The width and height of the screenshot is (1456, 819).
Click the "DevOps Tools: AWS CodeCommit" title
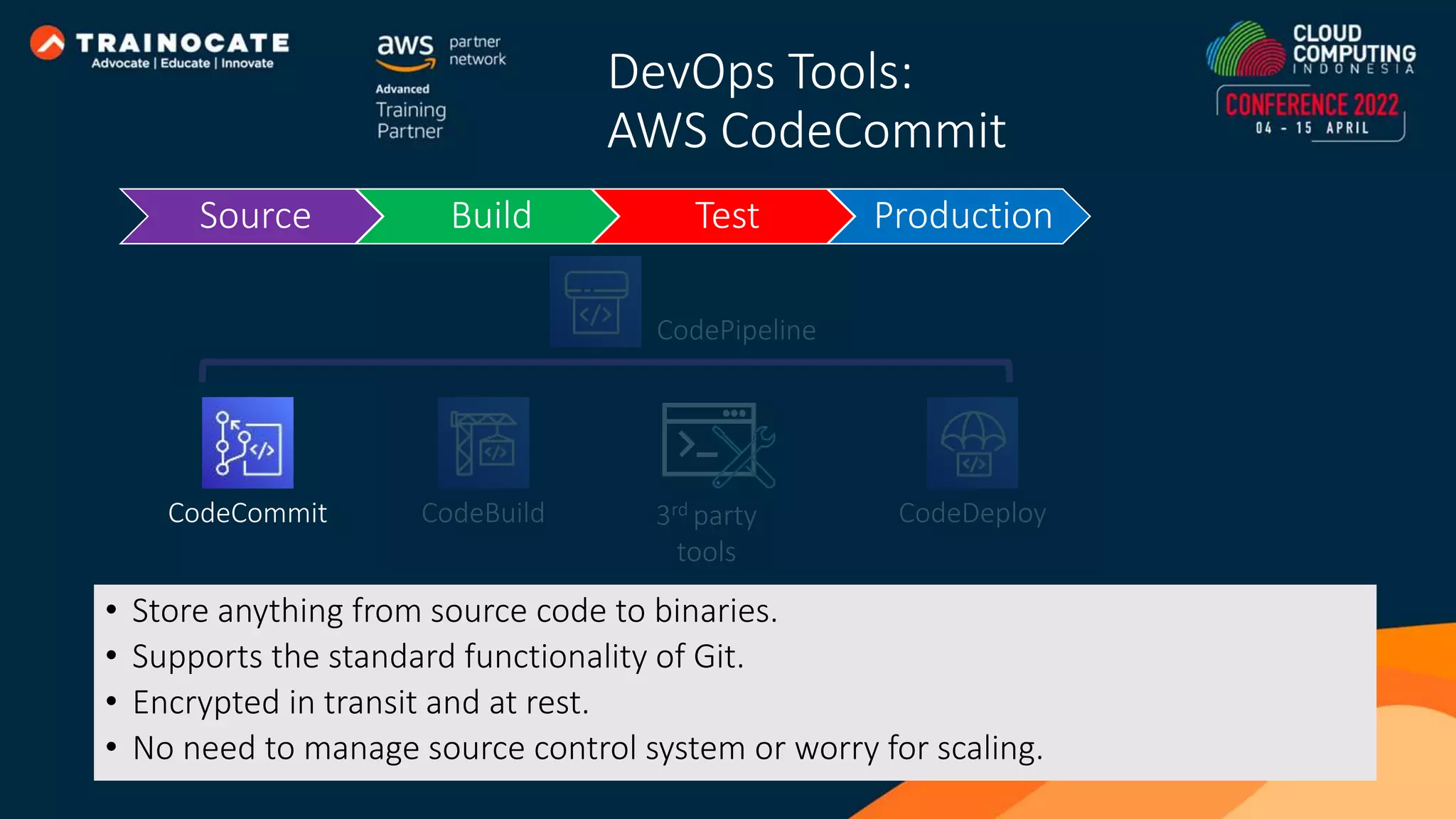point(807,101)
